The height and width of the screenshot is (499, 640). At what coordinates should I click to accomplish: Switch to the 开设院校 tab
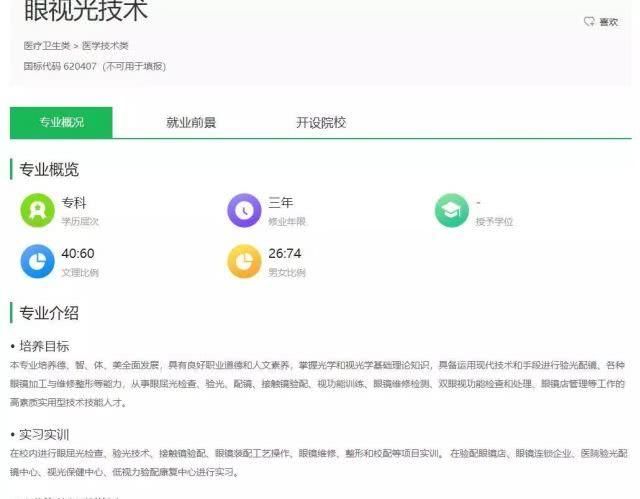click(x=321, y=122)
